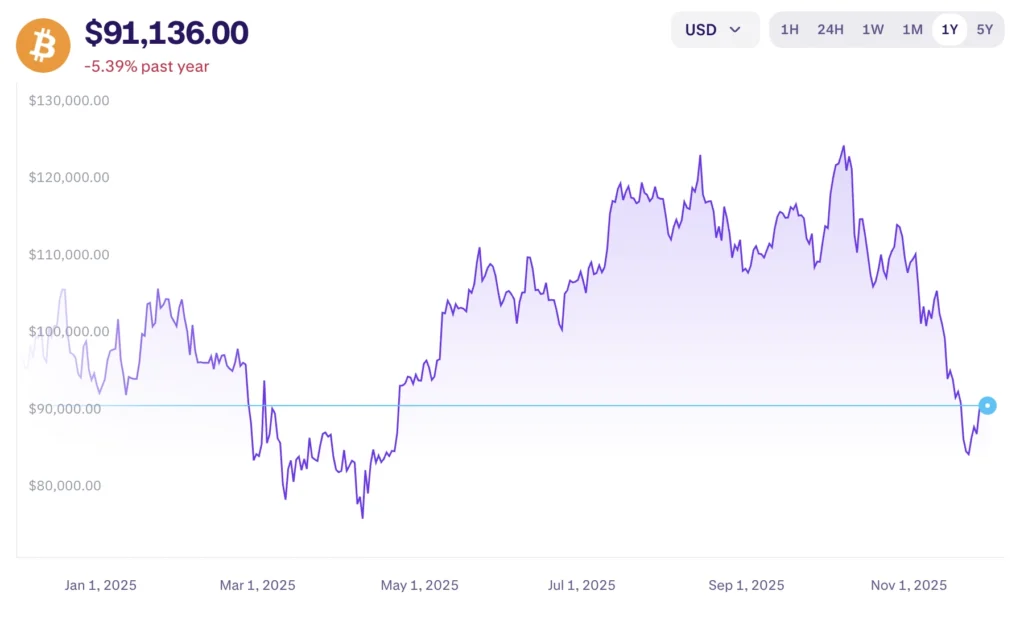Click the orange Bitcoin logo icon
Viewport: 1024px width, 620px height.
tap(44, 46)
